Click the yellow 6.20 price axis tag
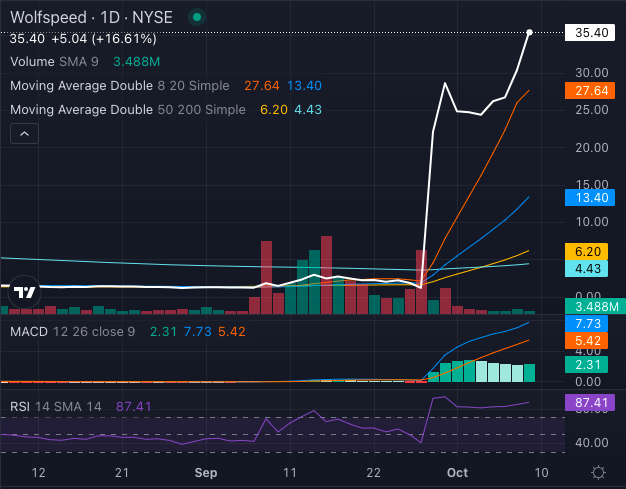This screenshot has width=626, height=489. coord(593,251)
